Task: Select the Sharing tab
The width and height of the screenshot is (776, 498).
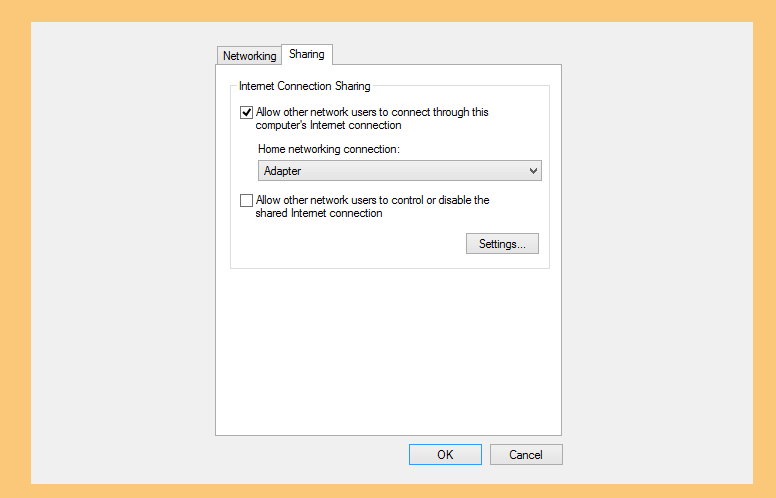Action: 307,54
